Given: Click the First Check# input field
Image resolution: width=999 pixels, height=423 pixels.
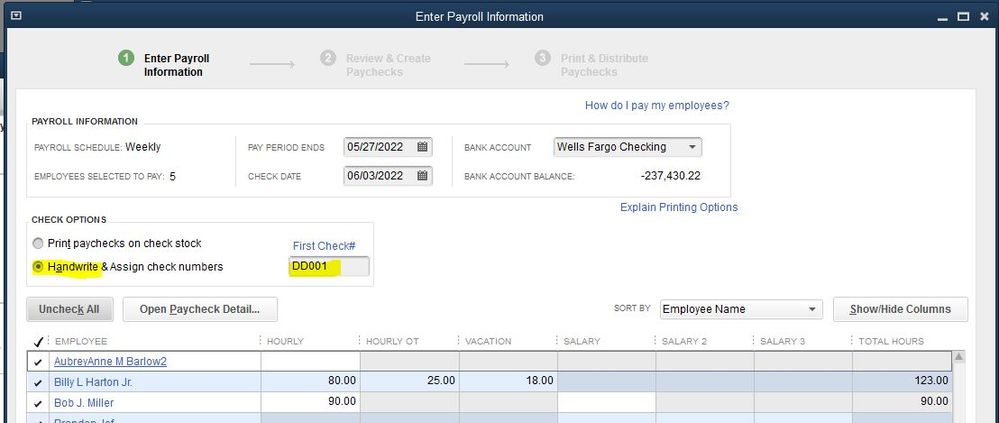Looking at the screenshot, I should [328, 267].
